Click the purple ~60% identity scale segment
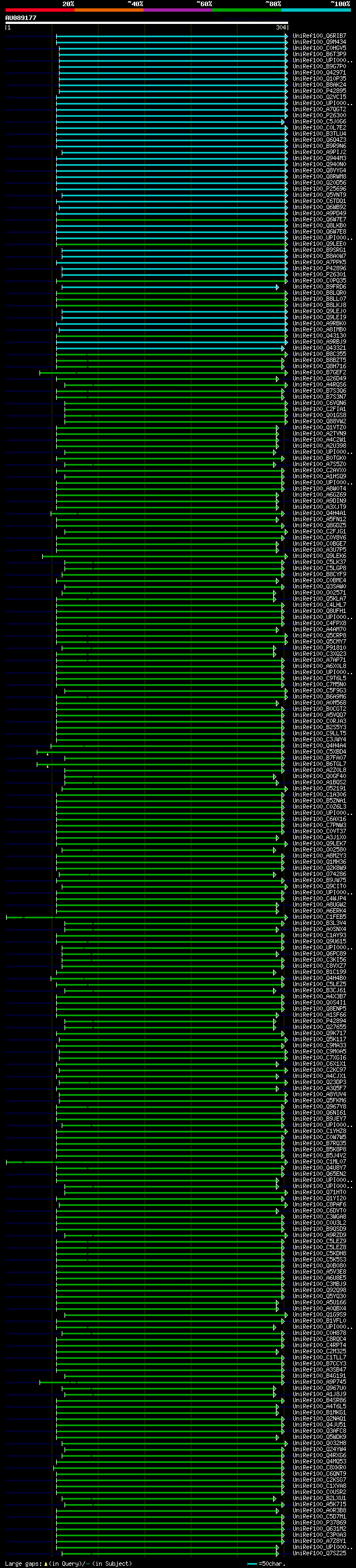This screenshot has height=1568, width=356. pyautogui.click(x=179, y=10)
